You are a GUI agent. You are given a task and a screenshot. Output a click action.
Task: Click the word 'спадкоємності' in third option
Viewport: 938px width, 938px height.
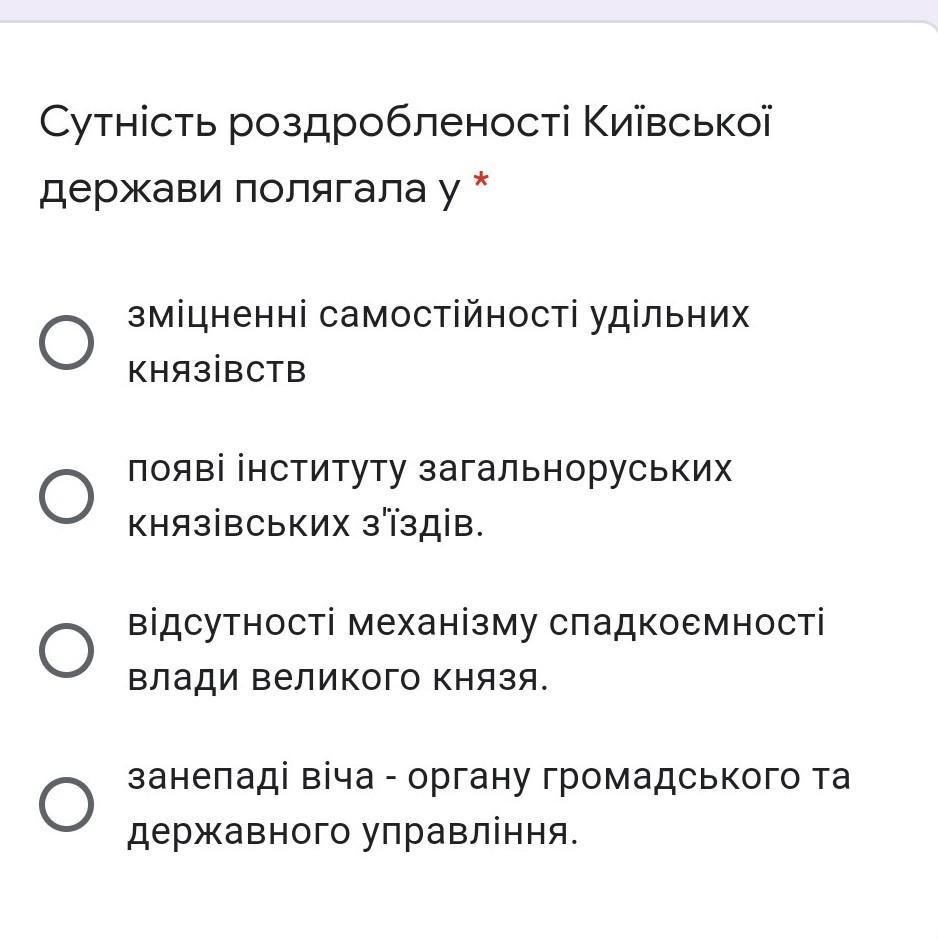pyautogui.click(x=688, y=623)
